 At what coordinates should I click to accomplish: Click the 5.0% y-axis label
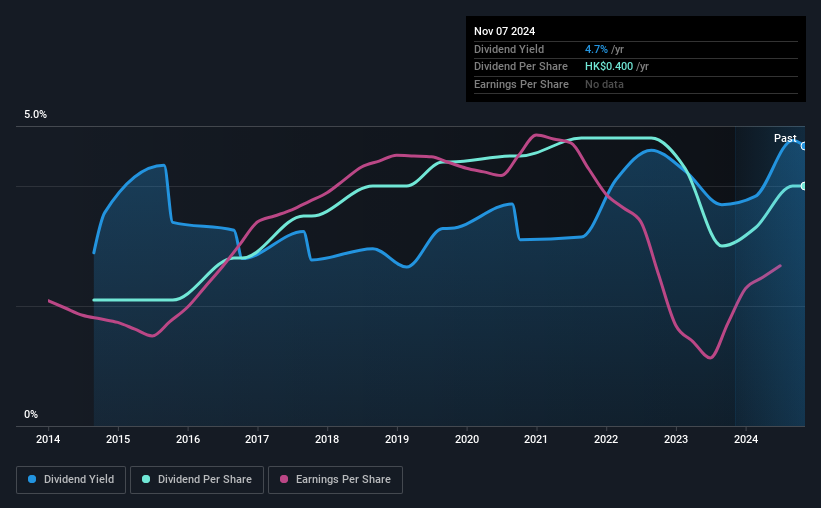click(35, 115)
